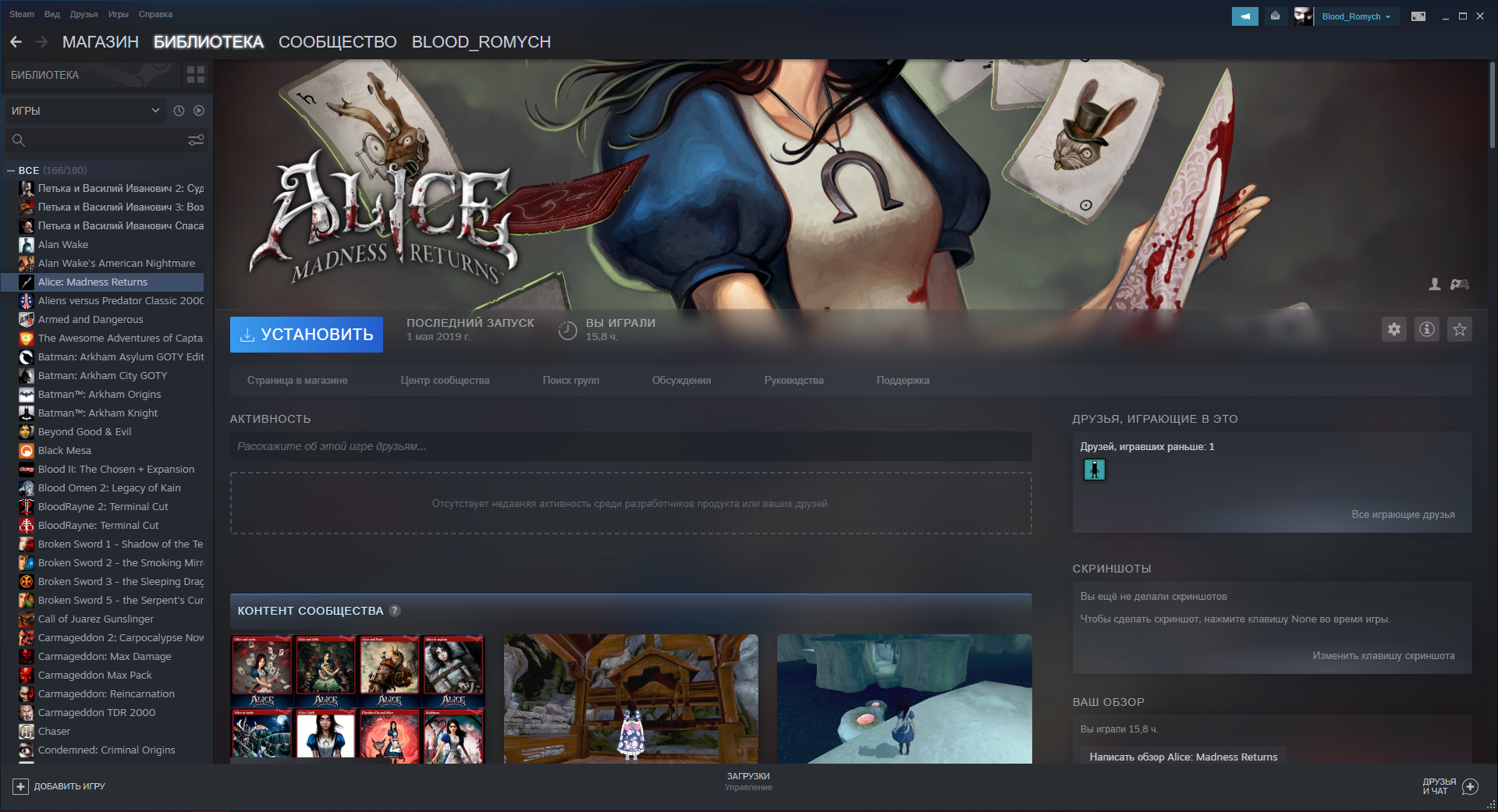1498x812 pixels.
Task: Switch to Big Picture mode icon
Action: click(x=1418, y=16)
